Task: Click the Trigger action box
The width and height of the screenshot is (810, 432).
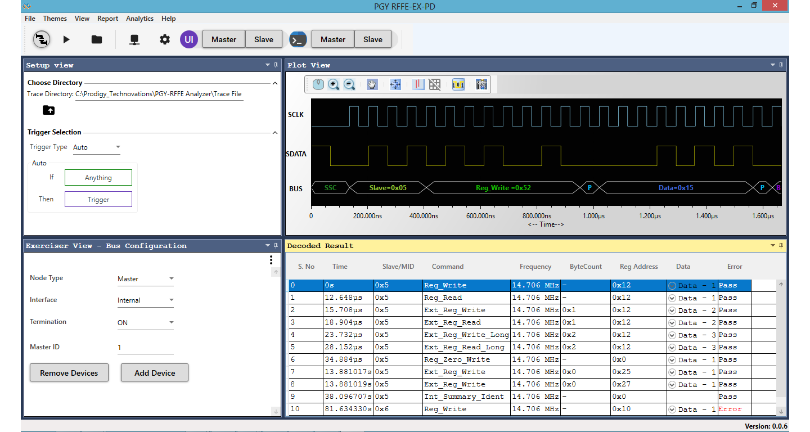Action: pos(98,199)
